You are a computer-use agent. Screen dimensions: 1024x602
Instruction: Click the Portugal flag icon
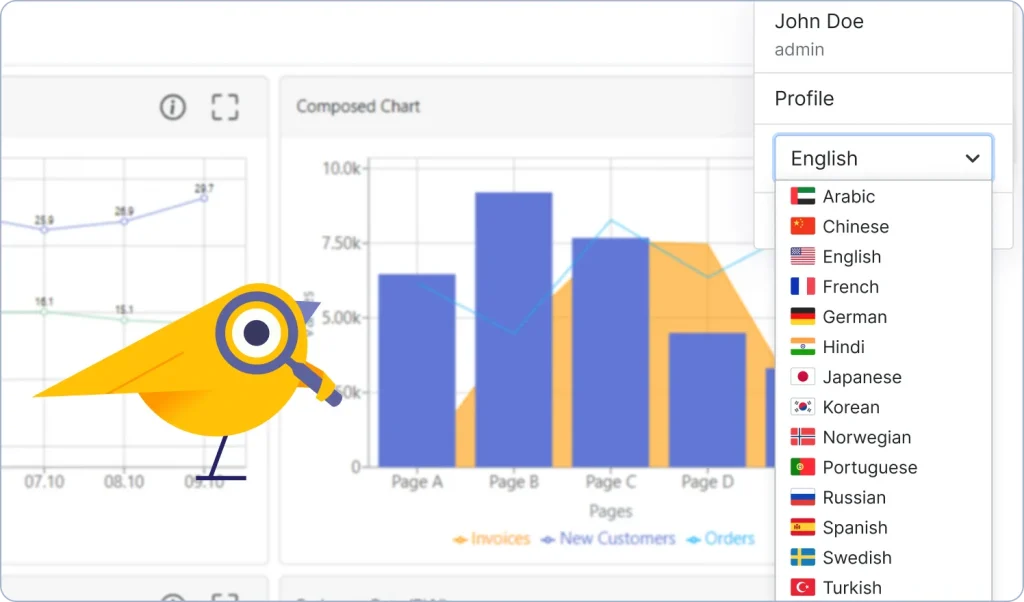pyautogui.click(x=803, y=466)
